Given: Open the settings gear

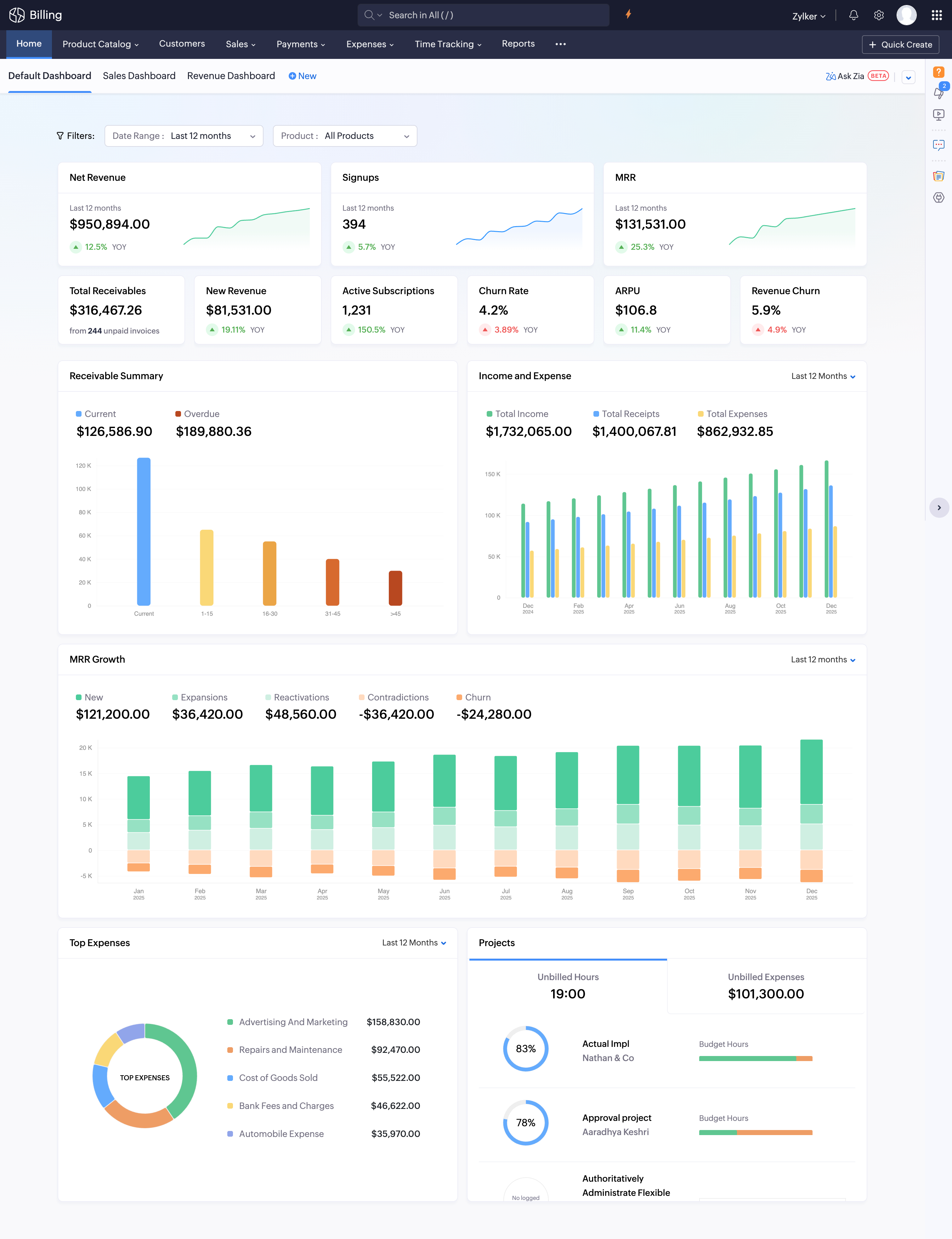Looking at the screenshot, I should 879,15.
